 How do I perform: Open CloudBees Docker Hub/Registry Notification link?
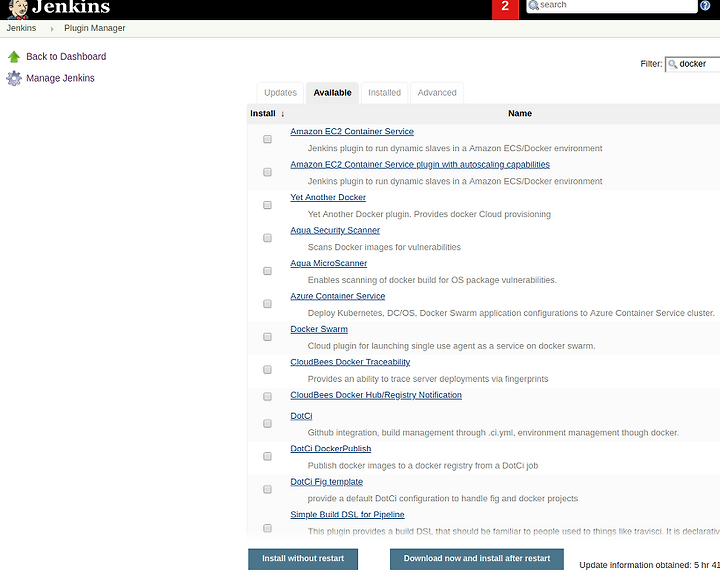pos(376,395)
